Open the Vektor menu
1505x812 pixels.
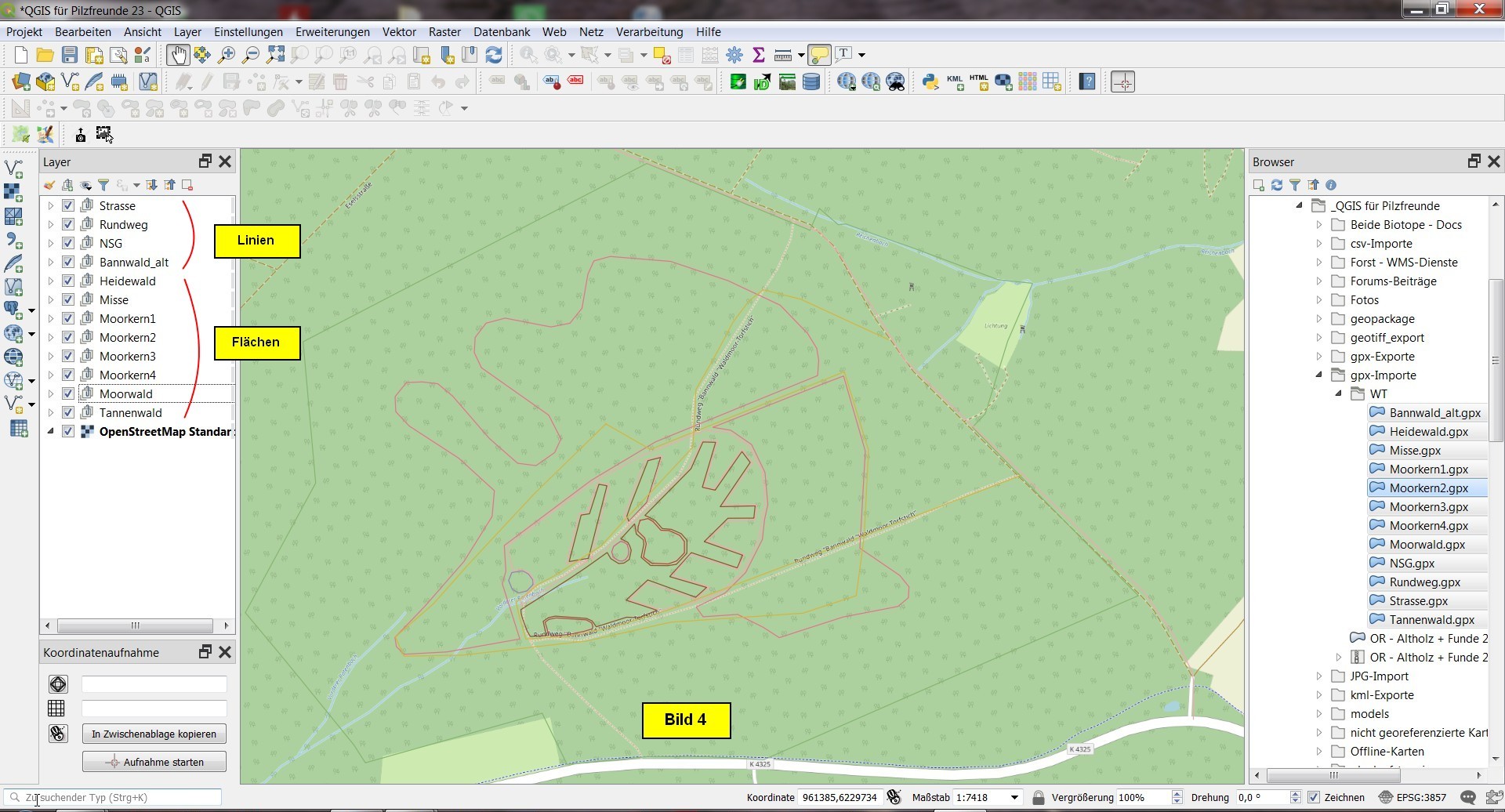pyautogui.click(x=399, y=32)
